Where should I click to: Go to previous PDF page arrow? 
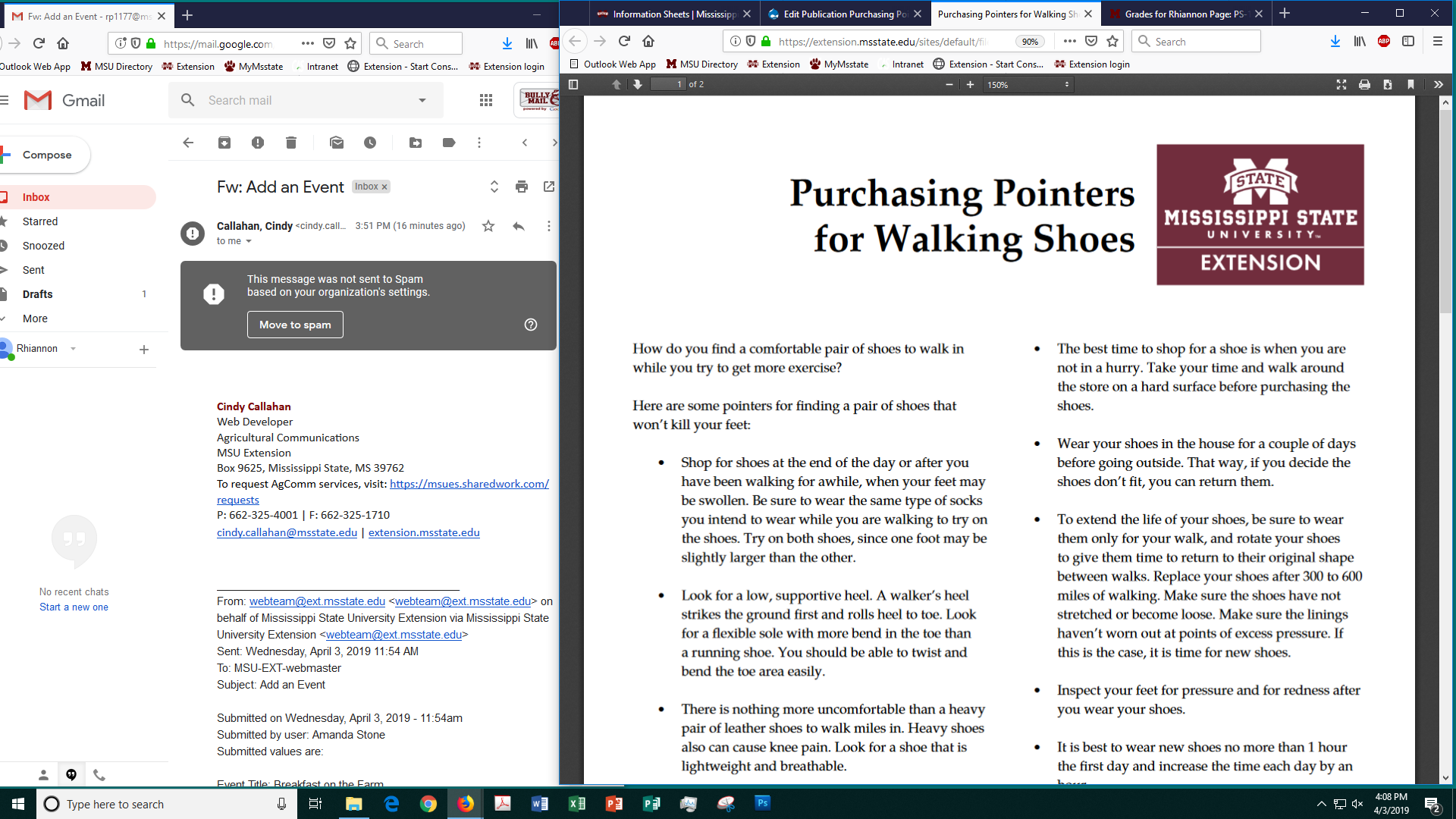(617, 84)
